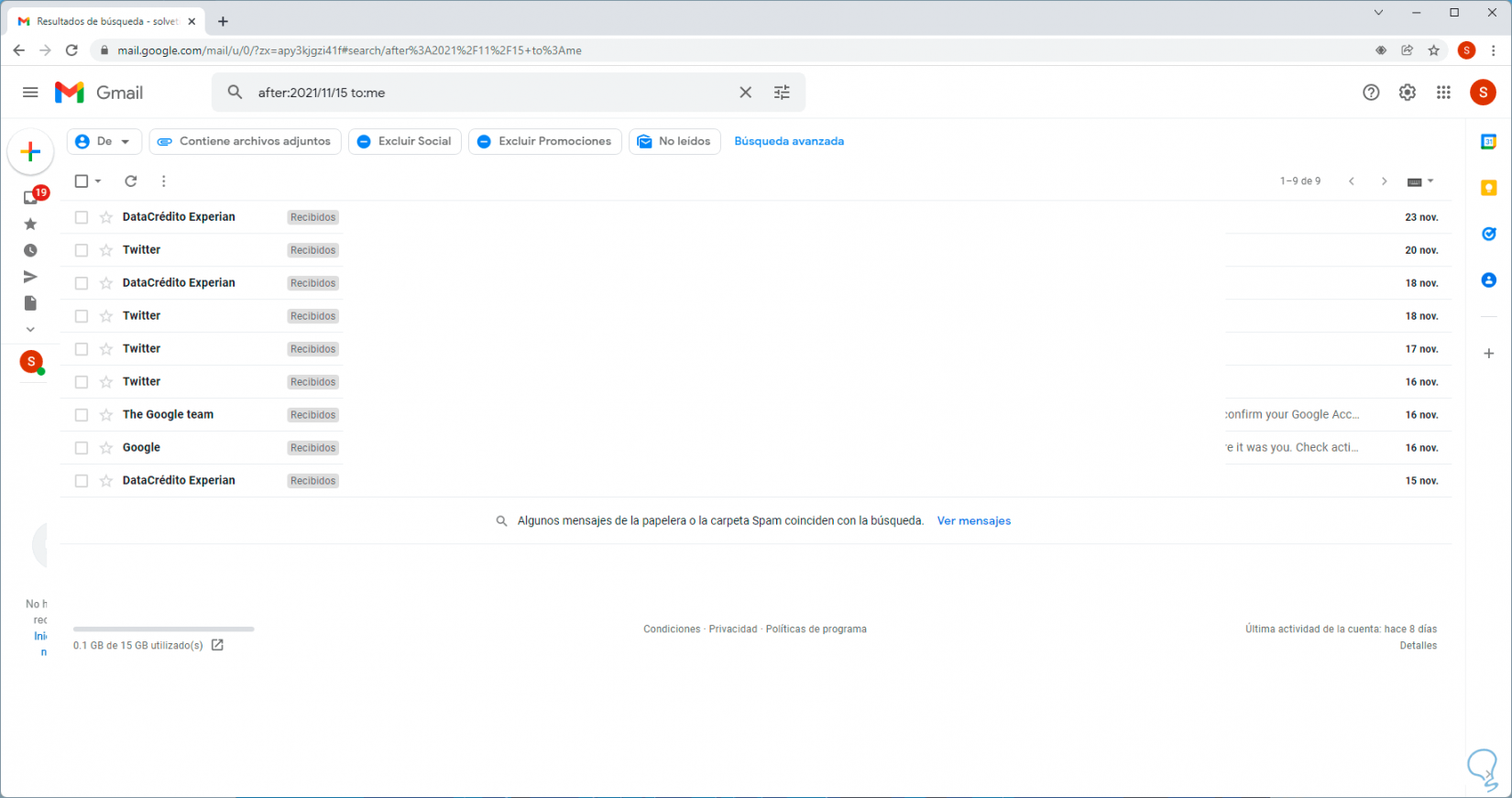The image size is (1512, 798).
Task: Check The Google team email
Action: 82,415
